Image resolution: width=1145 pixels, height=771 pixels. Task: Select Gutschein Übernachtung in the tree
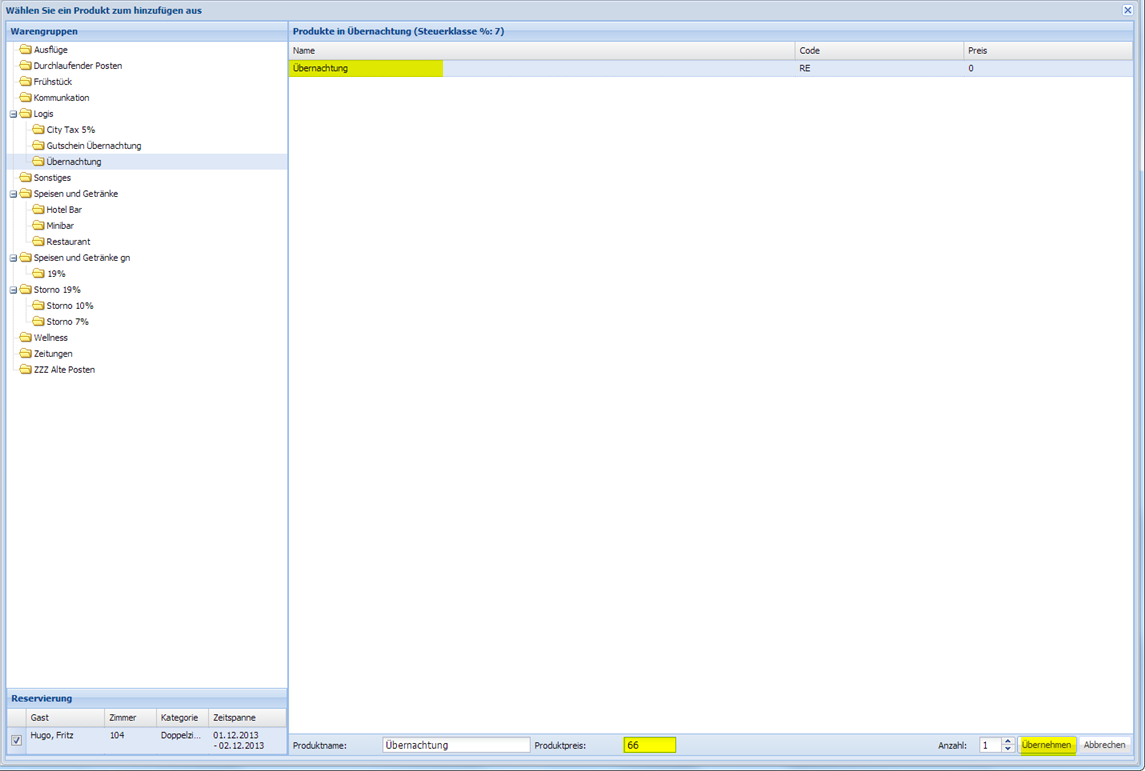pyautogui.click(x=93, y=146)
